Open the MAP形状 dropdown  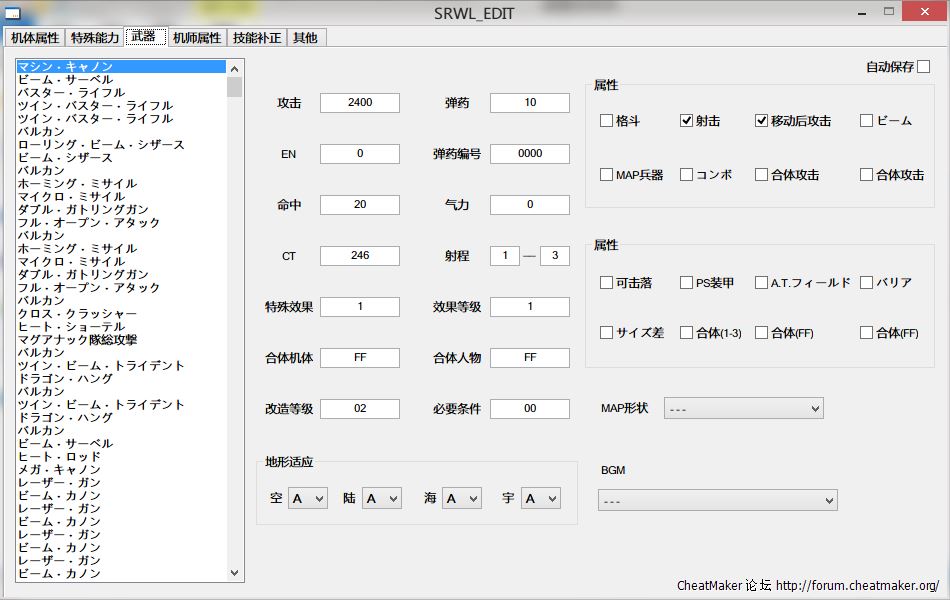click(x=743, y=408)
